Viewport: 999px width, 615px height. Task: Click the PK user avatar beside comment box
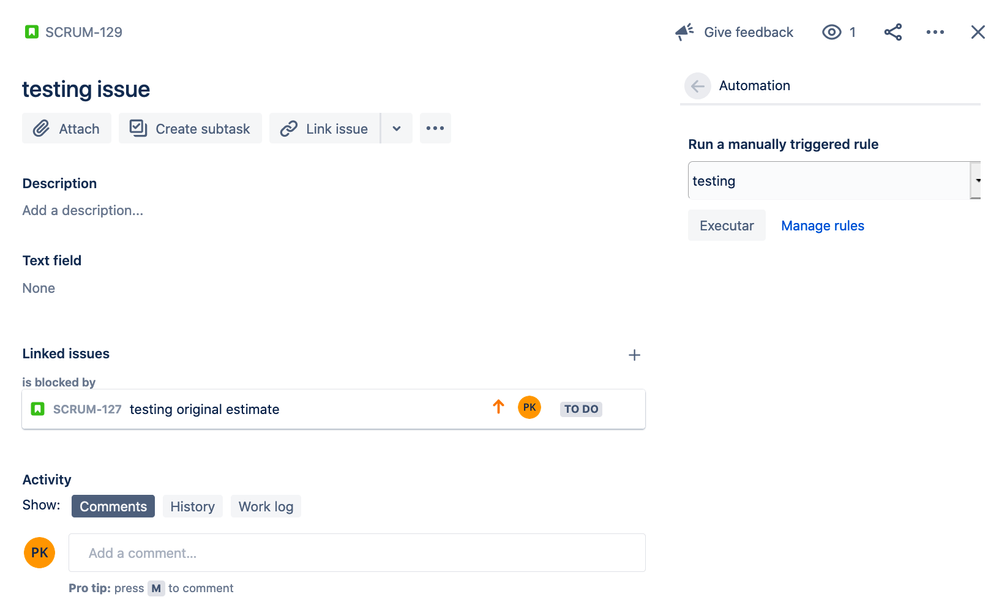coord(40,553)
